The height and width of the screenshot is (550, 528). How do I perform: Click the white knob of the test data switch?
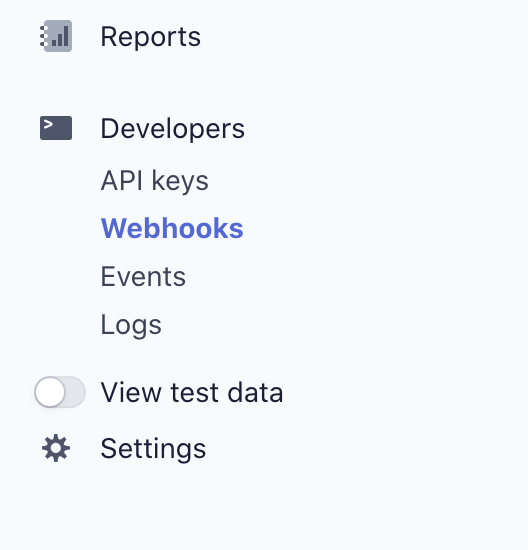50,392
